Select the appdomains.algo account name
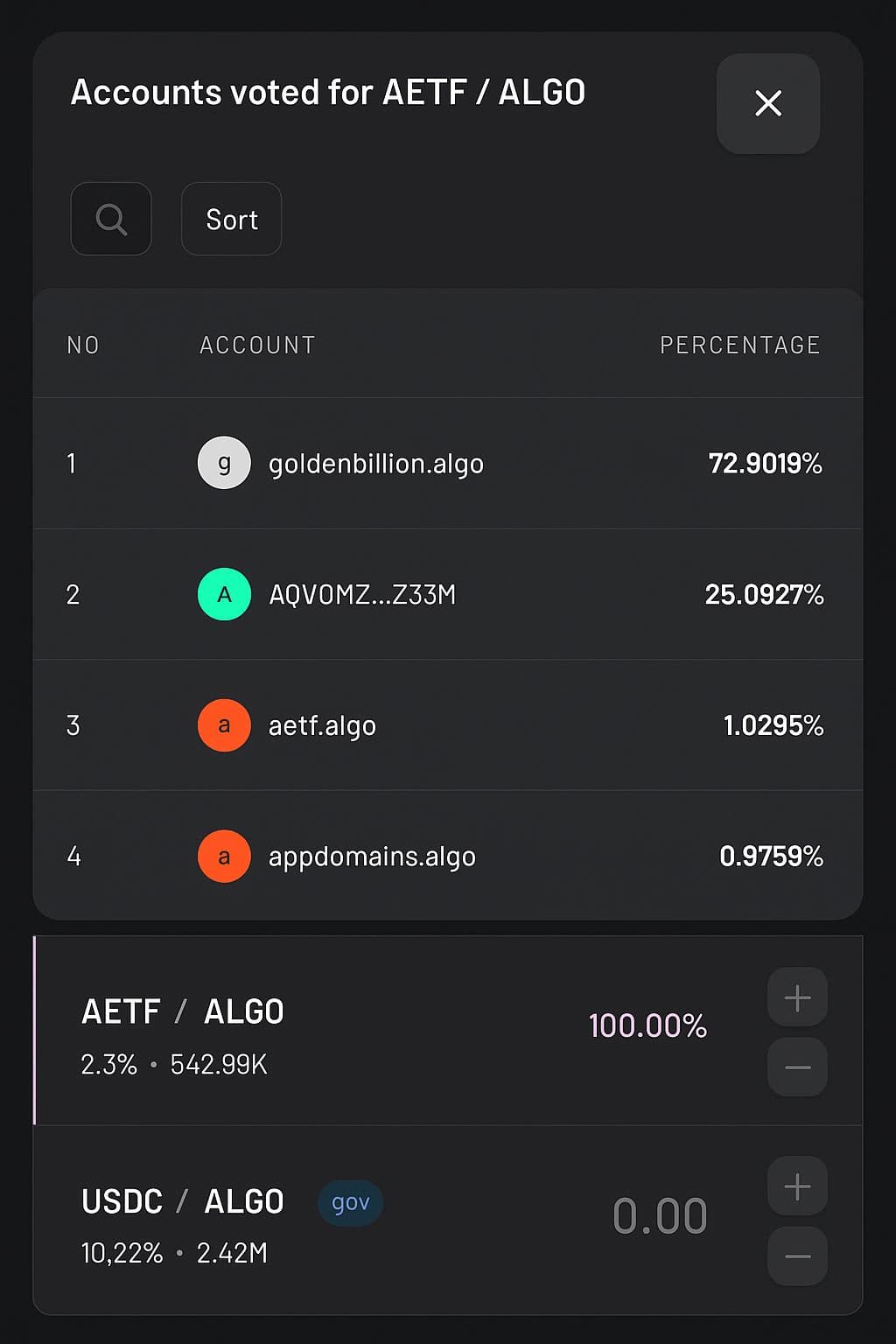 (x=372, y=857)
